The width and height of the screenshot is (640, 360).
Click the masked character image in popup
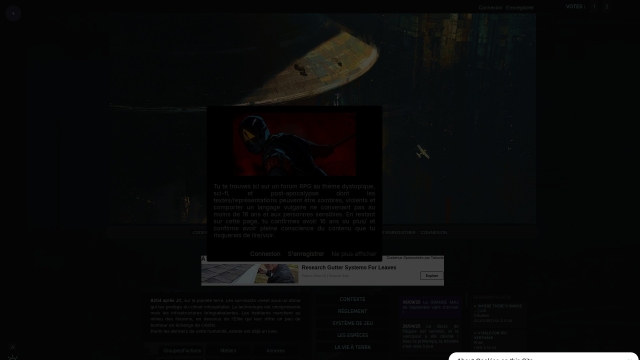coord(294,144)
